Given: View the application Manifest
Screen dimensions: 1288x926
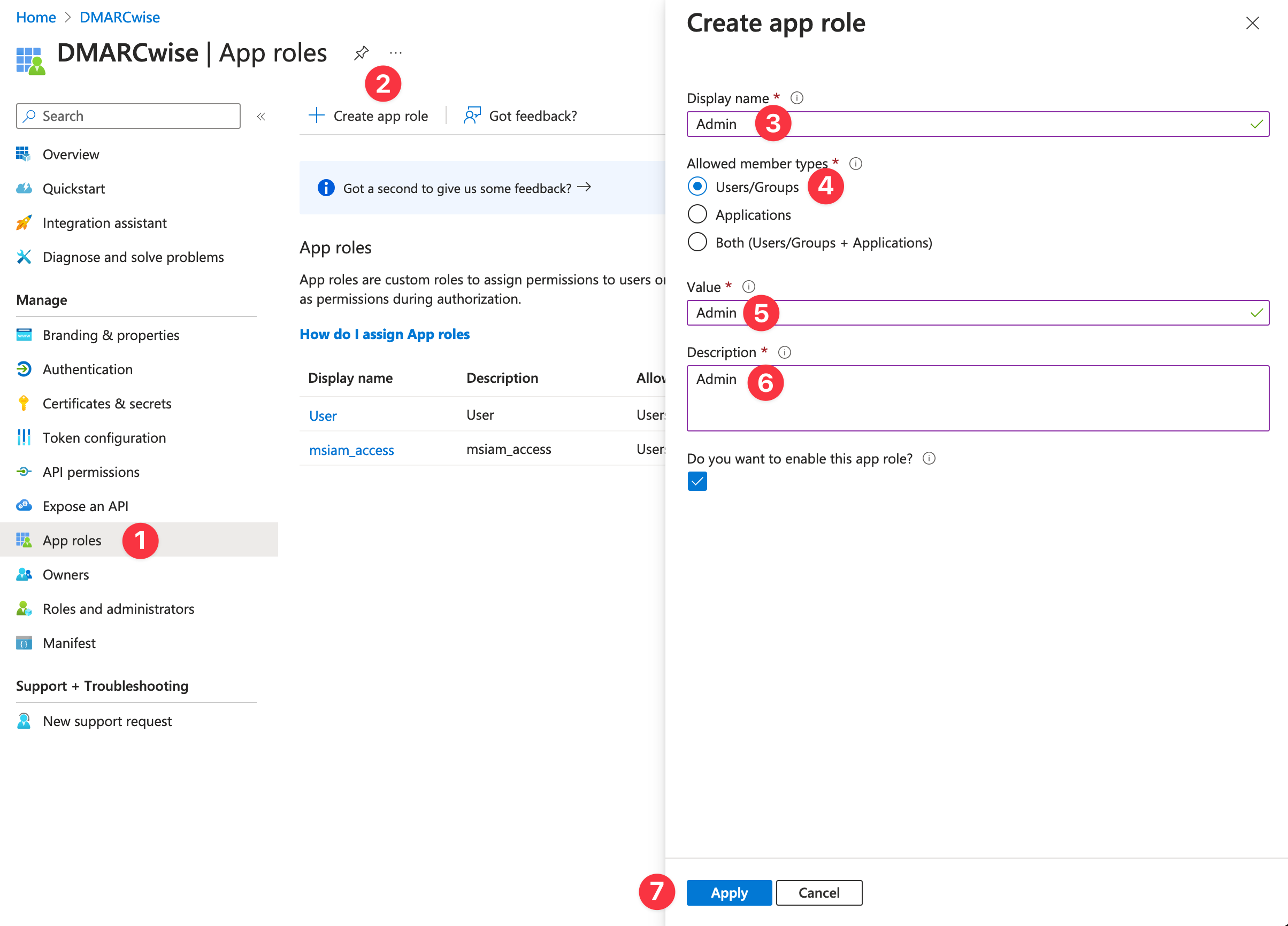Looking at the screenshot, I should (68, 642).
